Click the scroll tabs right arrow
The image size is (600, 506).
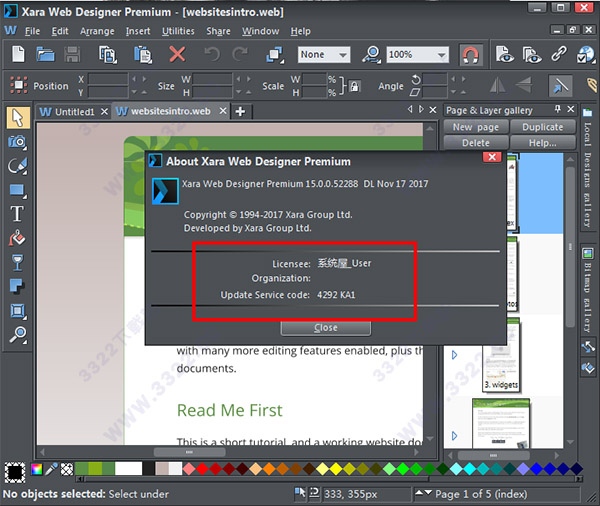(421, 109)
